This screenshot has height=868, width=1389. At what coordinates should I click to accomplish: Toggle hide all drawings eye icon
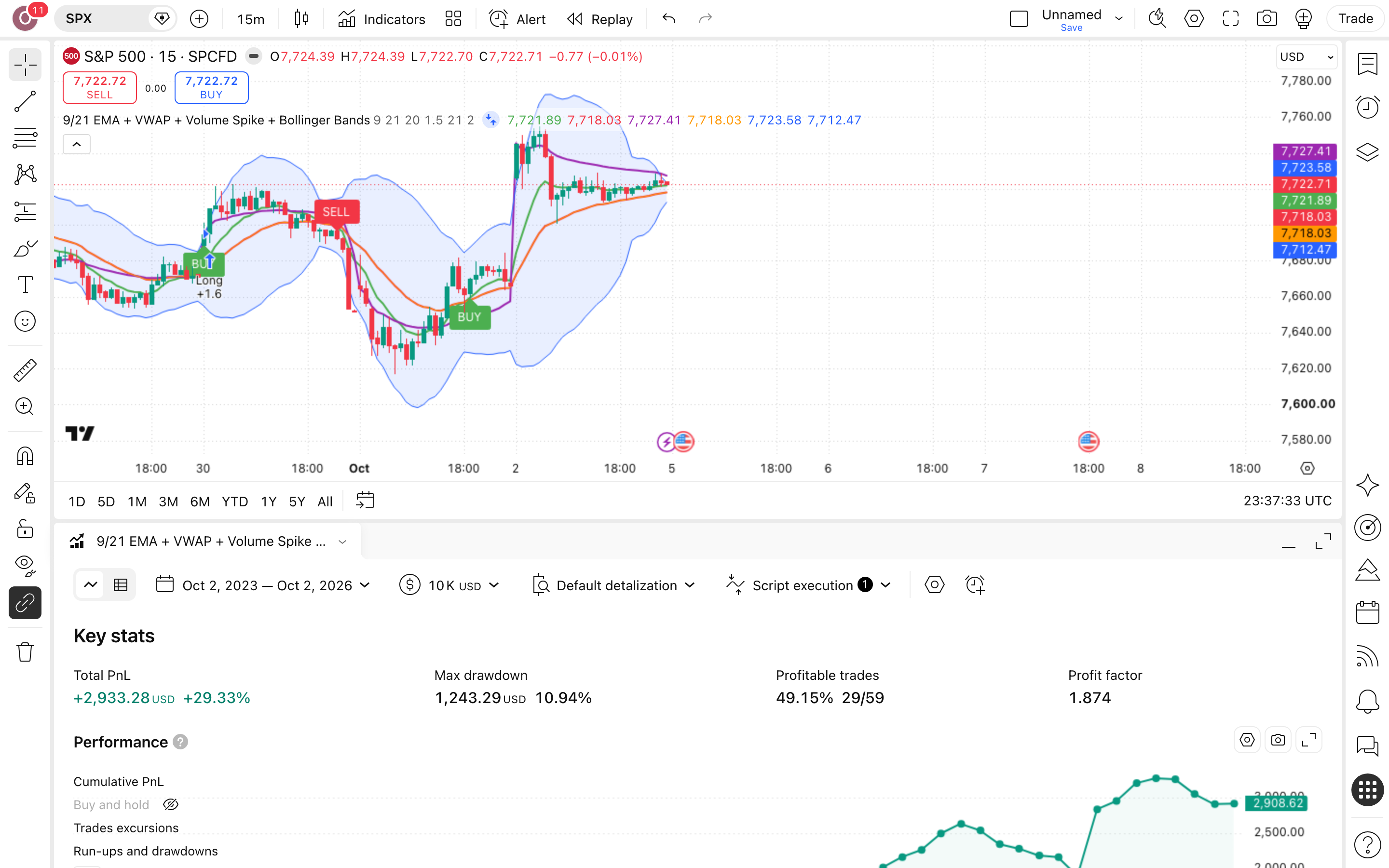coord(25,566)
